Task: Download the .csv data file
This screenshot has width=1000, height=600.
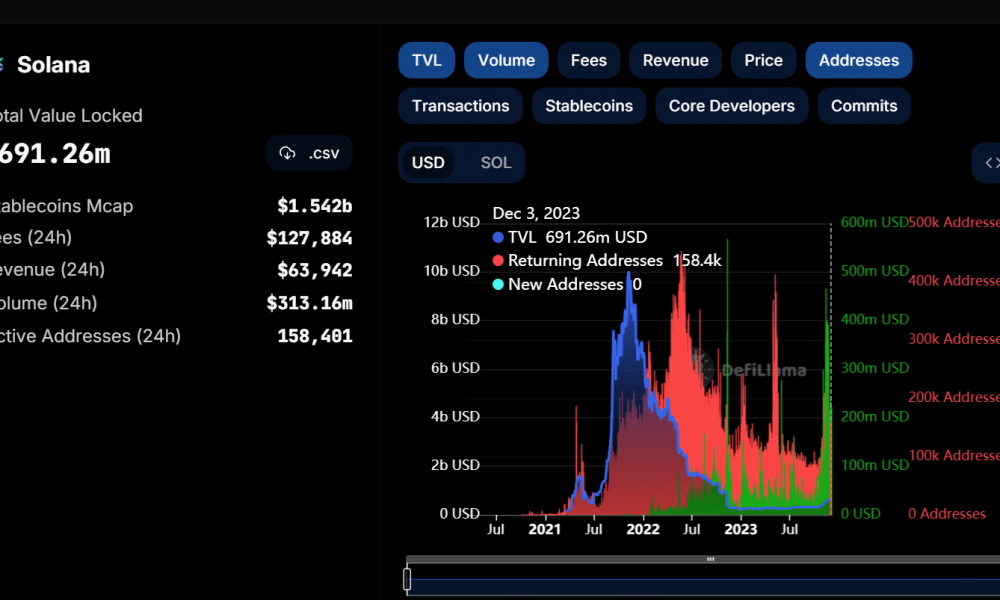Action: pos(309,153)
